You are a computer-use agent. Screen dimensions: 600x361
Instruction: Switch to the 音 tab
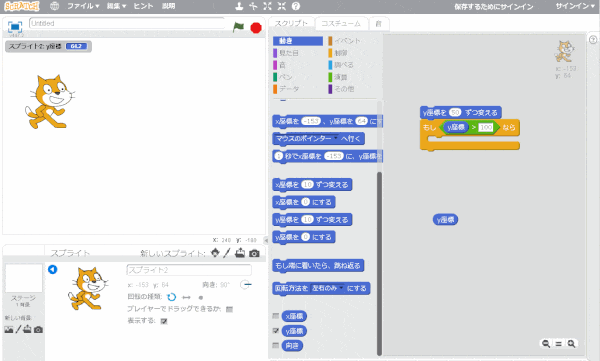378,24
